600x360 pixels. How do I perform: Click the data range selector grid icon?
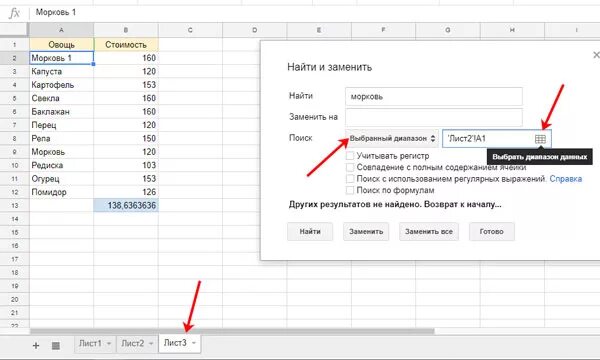[x=540, y=139]
